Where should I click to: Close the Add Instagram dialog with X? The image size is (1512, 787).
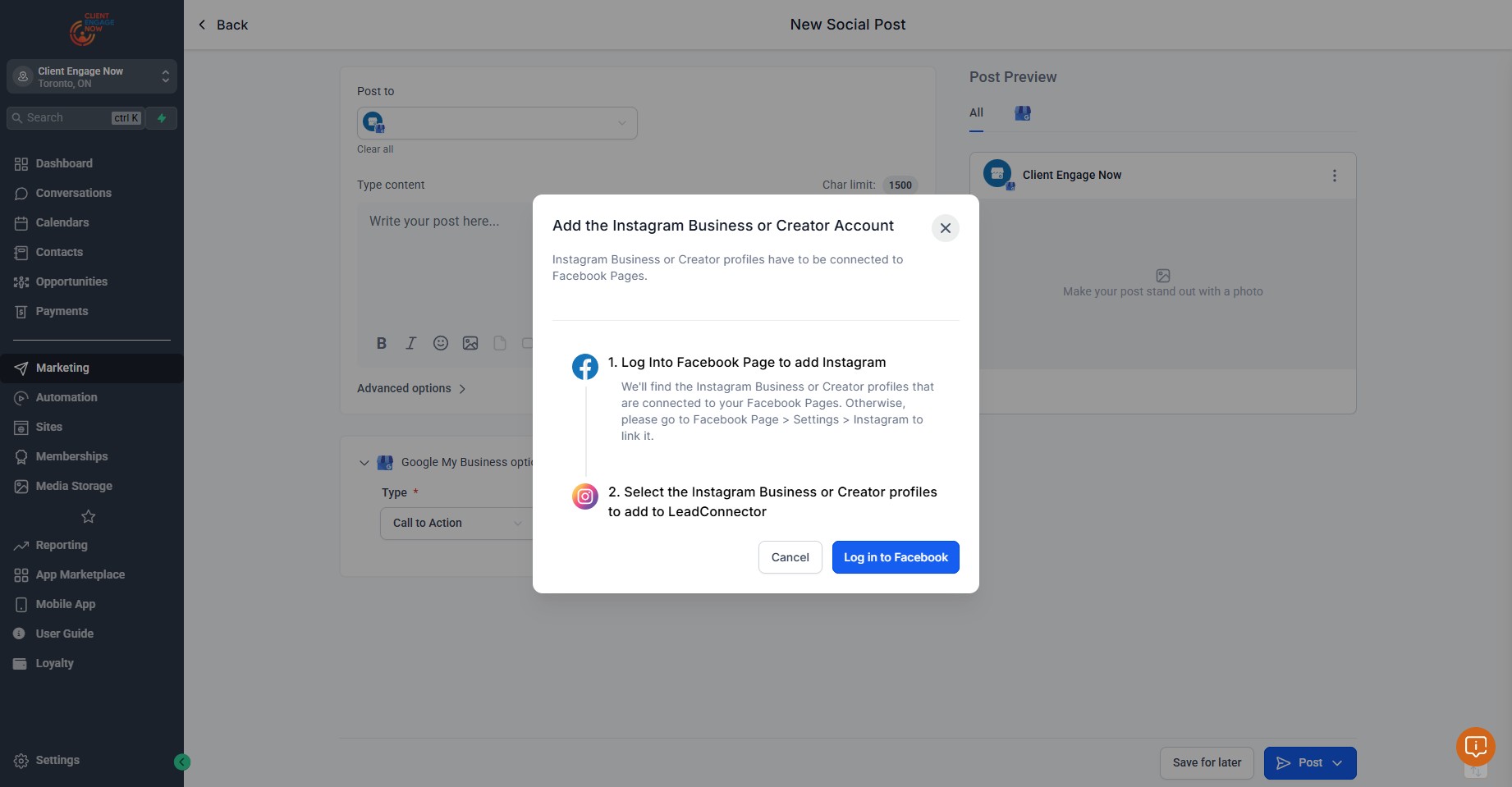946,228
